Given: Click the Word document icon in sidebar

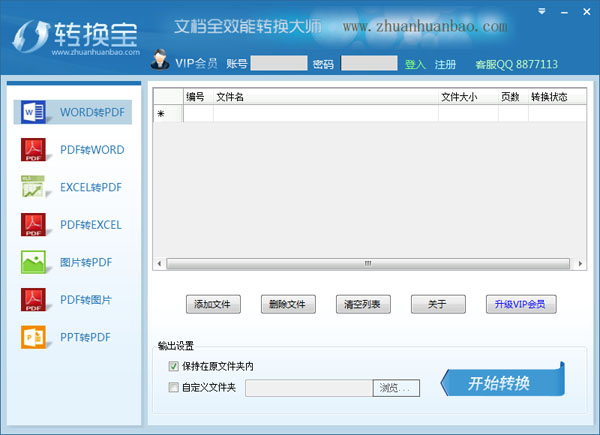Looking at the screenshot, I should point(33,112).
